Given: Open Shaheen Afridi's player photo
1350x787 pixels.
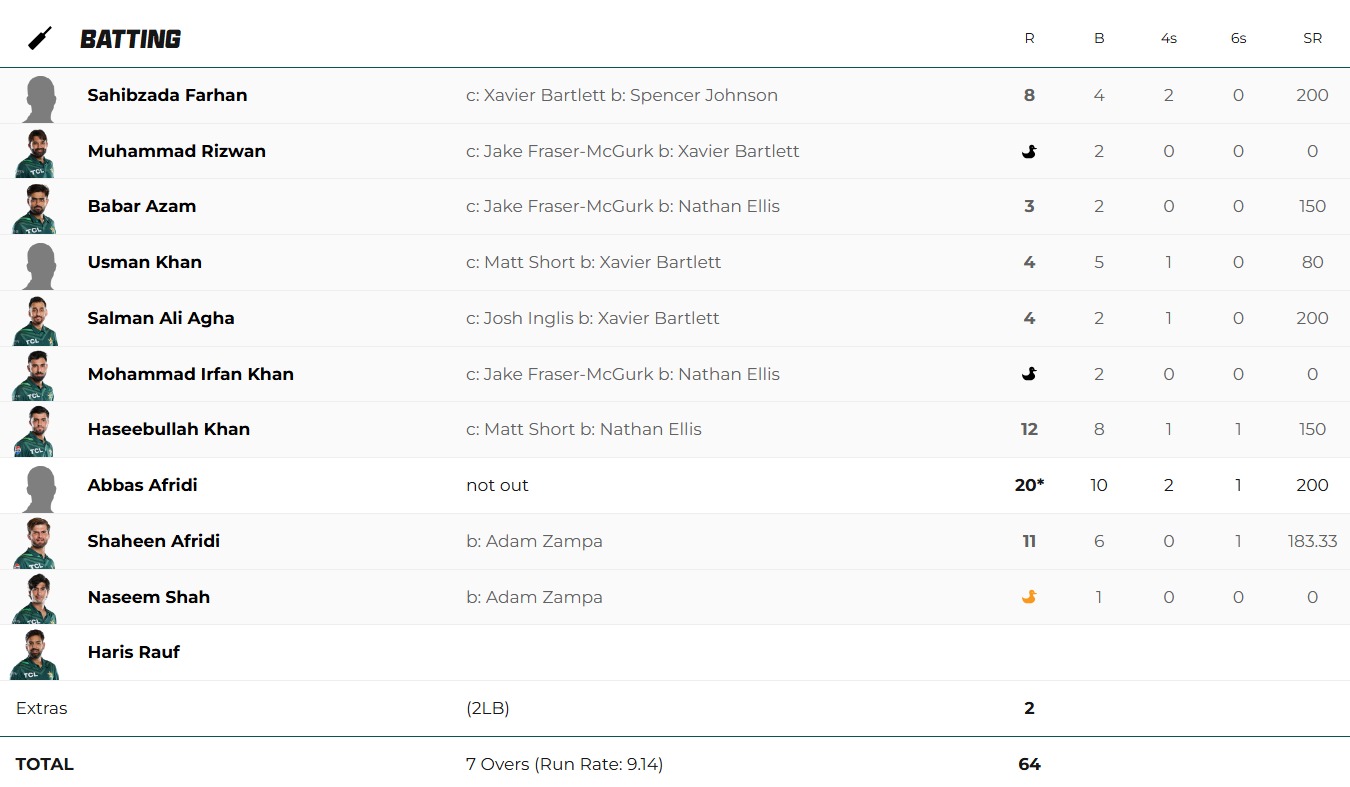Looking at the screenshot, I should tap(37, 542).
